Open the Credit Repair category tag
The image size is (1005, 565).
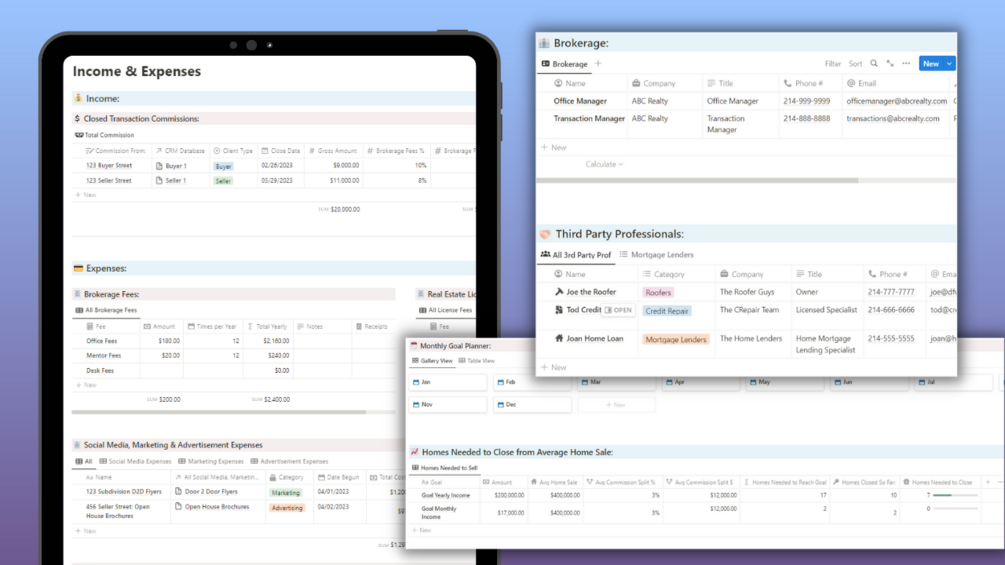(667, 311)
